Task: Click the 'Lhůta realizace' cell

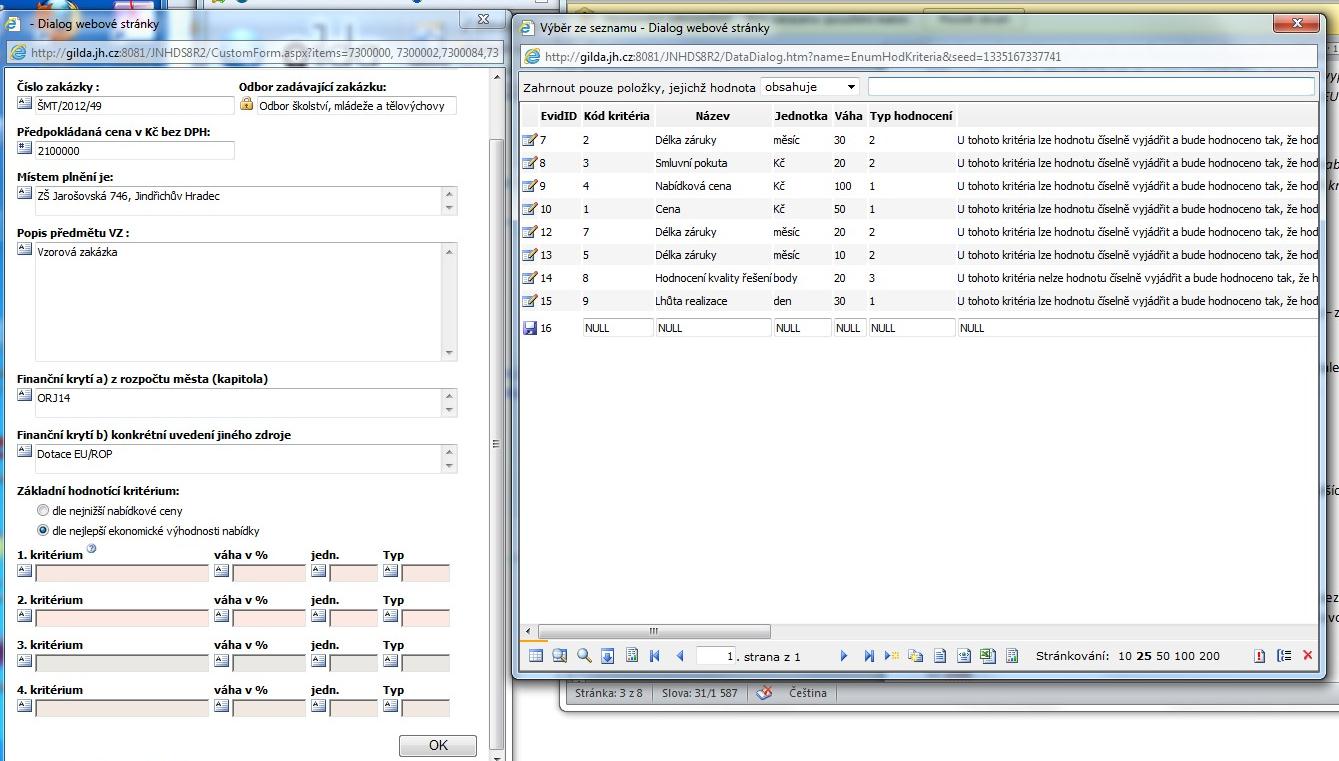Action: tap(691, 301)
